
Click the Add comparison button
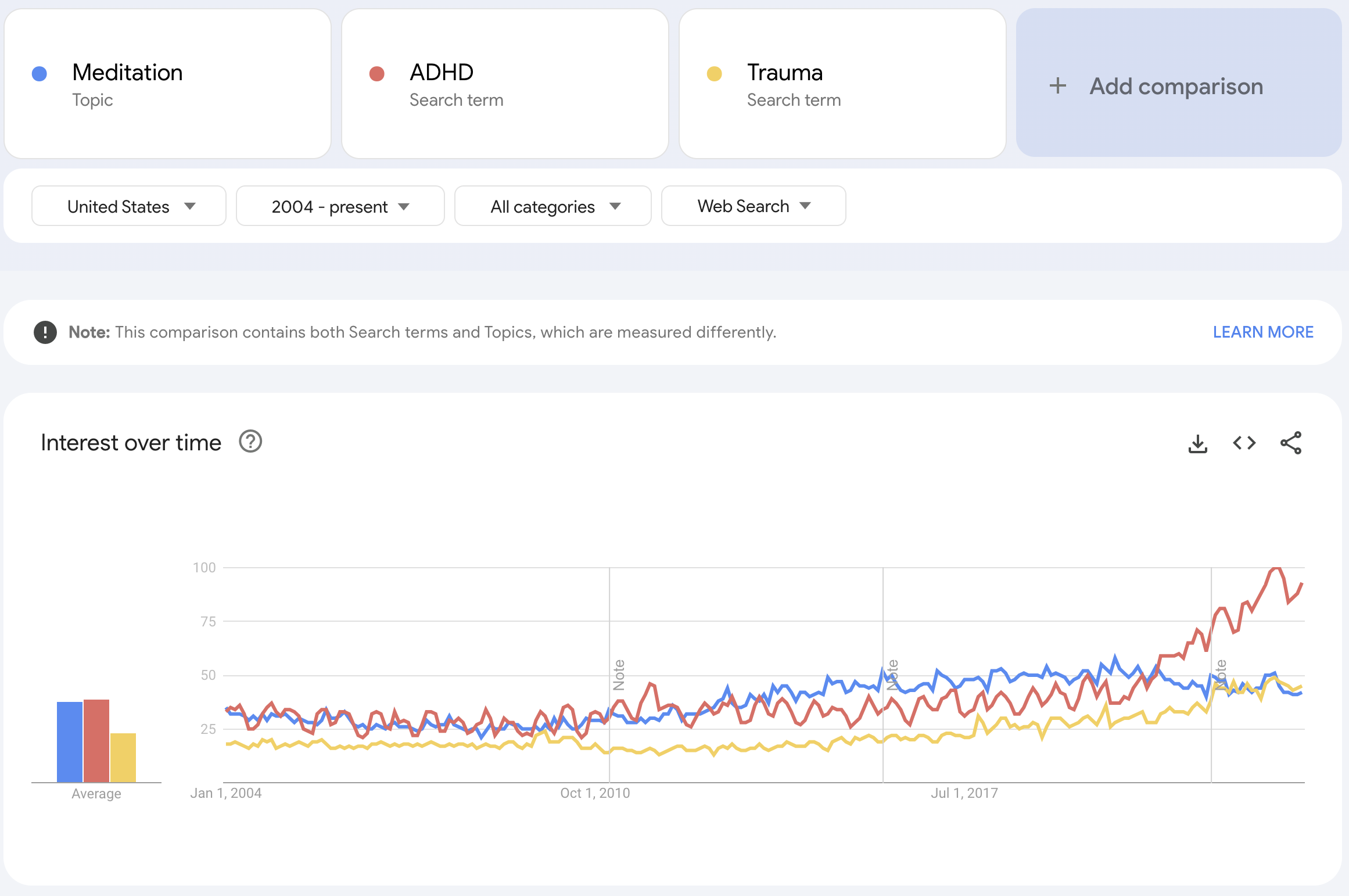click(x=1179, y=83)
